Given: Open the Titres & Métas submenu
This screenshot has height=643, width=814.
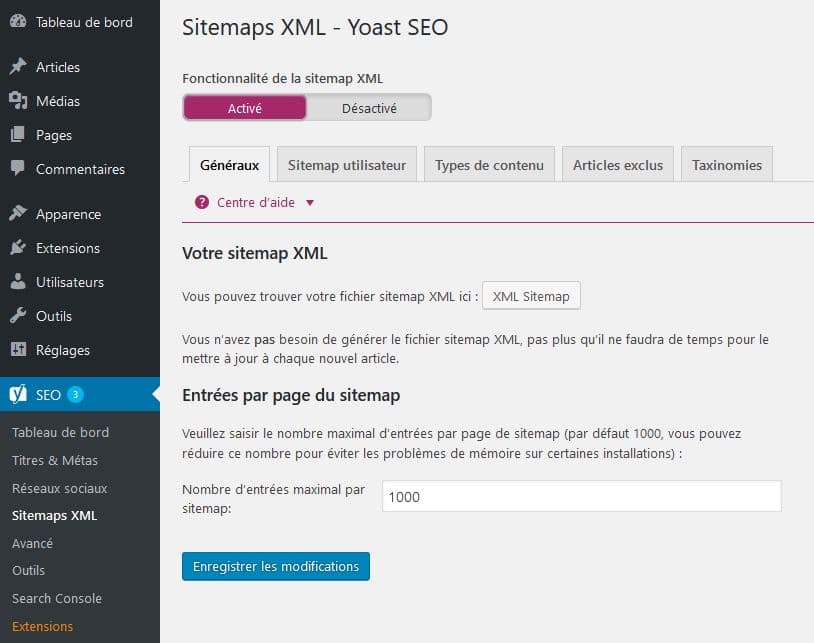Looking at the screenshot, I should 55,460.
